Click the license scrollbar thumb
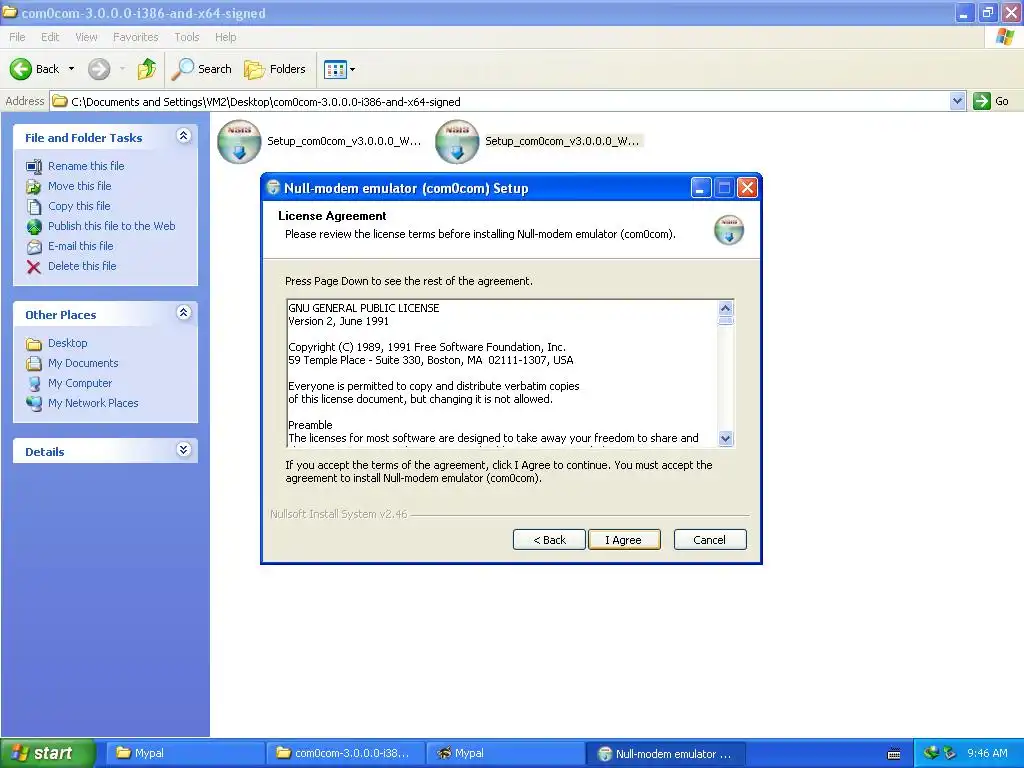Viewport: 1024px width, 768px height. [x=726, y=320]
